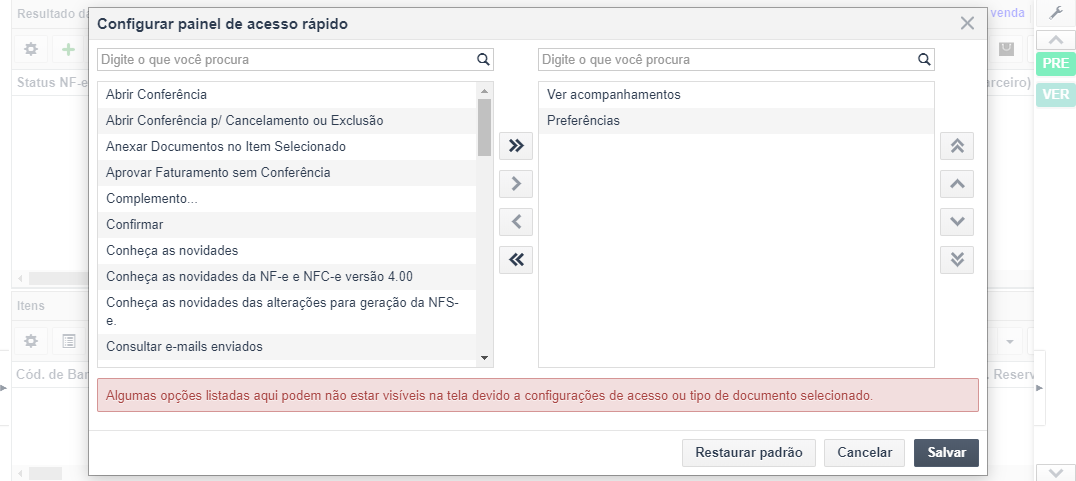Click the search icon in right search field
This screenshot has width=1076, height=481.
point(924,60)
